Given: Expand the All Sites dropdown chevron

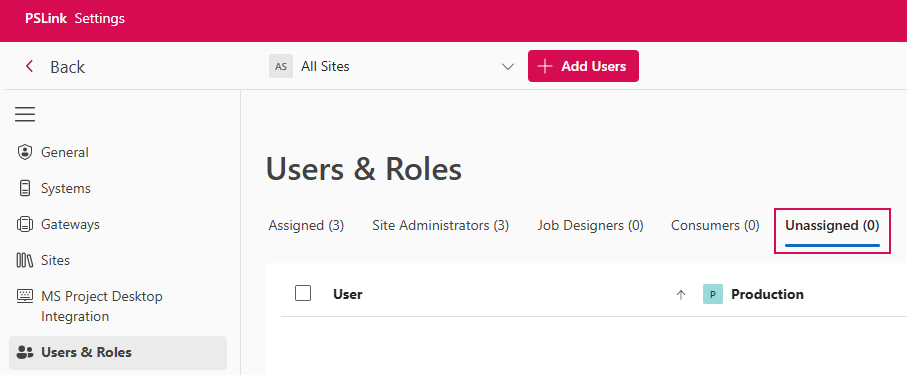Looking at the screenshot, I should pos(508,67).
